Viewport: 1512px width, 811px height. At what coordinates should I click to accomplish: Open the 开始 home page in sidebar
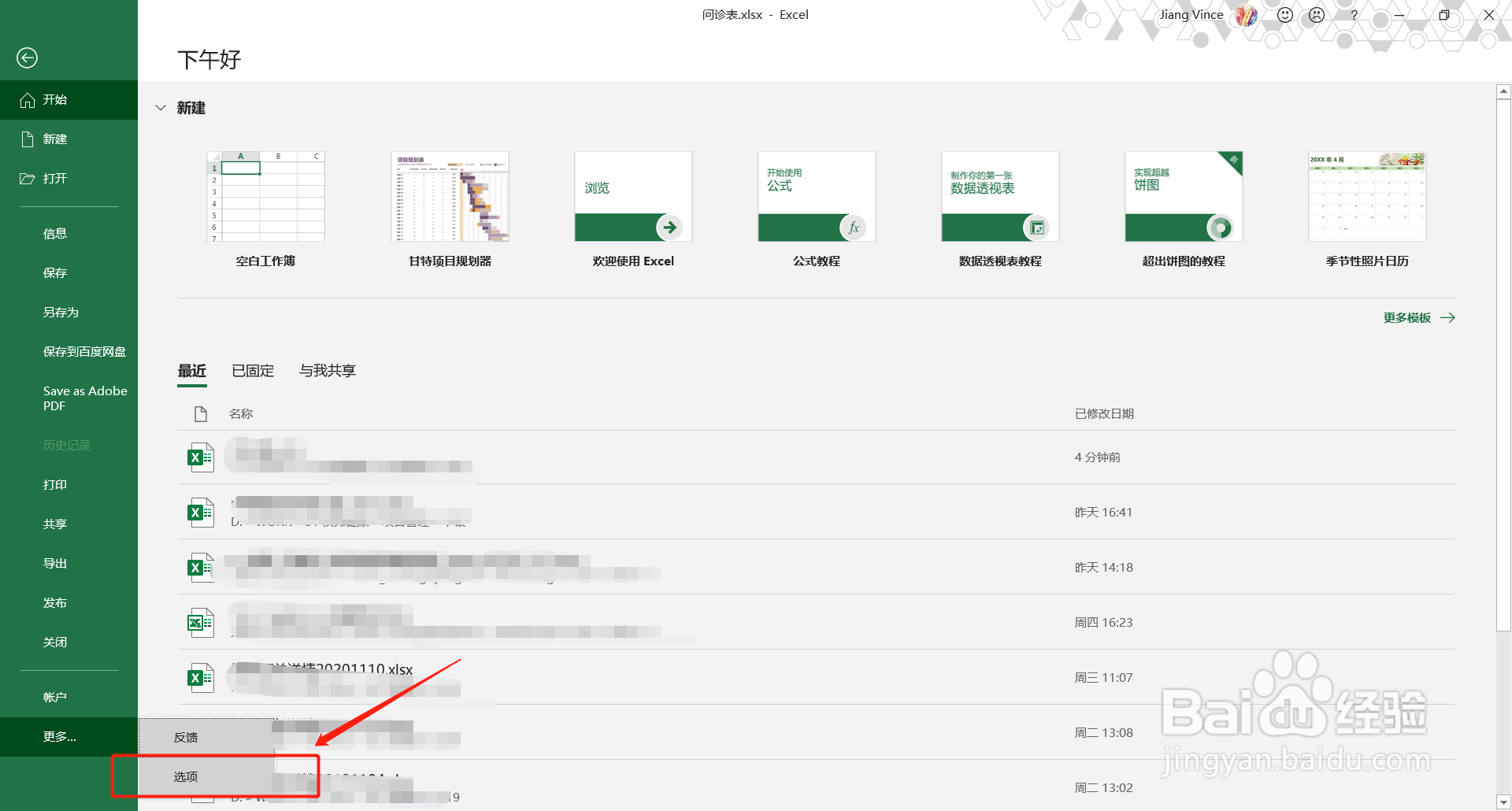point(69,100)
